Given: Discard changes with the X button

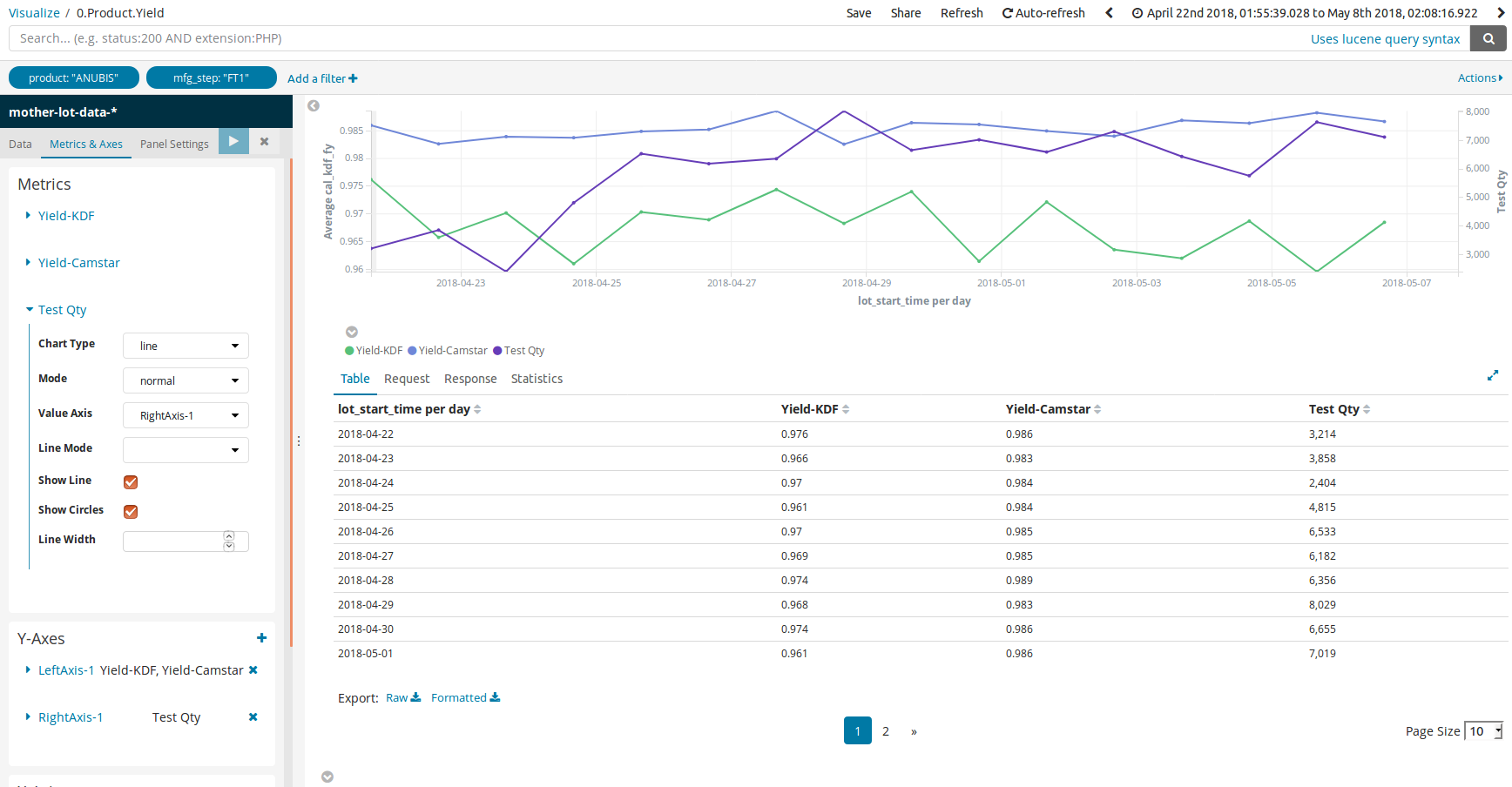Looking at the screenshot, I should 264,141.
